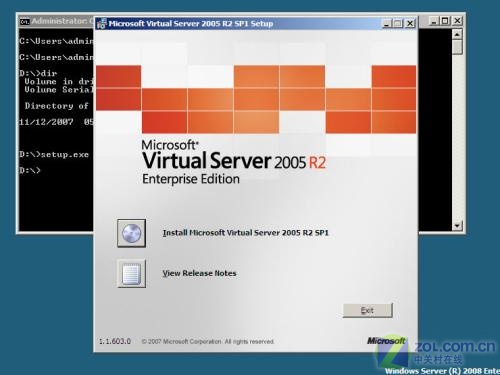Click the Administrator command prompt title icon
Viewport: 500px width, 375px height.
click(25, 21)
